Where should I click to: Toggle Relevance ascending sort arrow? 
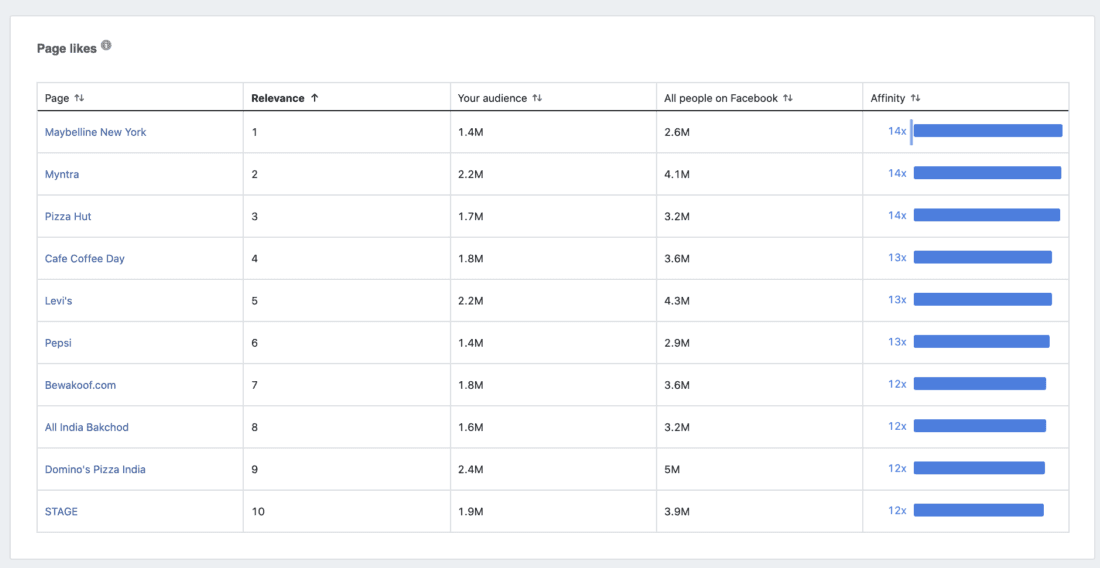pos(314,98)
